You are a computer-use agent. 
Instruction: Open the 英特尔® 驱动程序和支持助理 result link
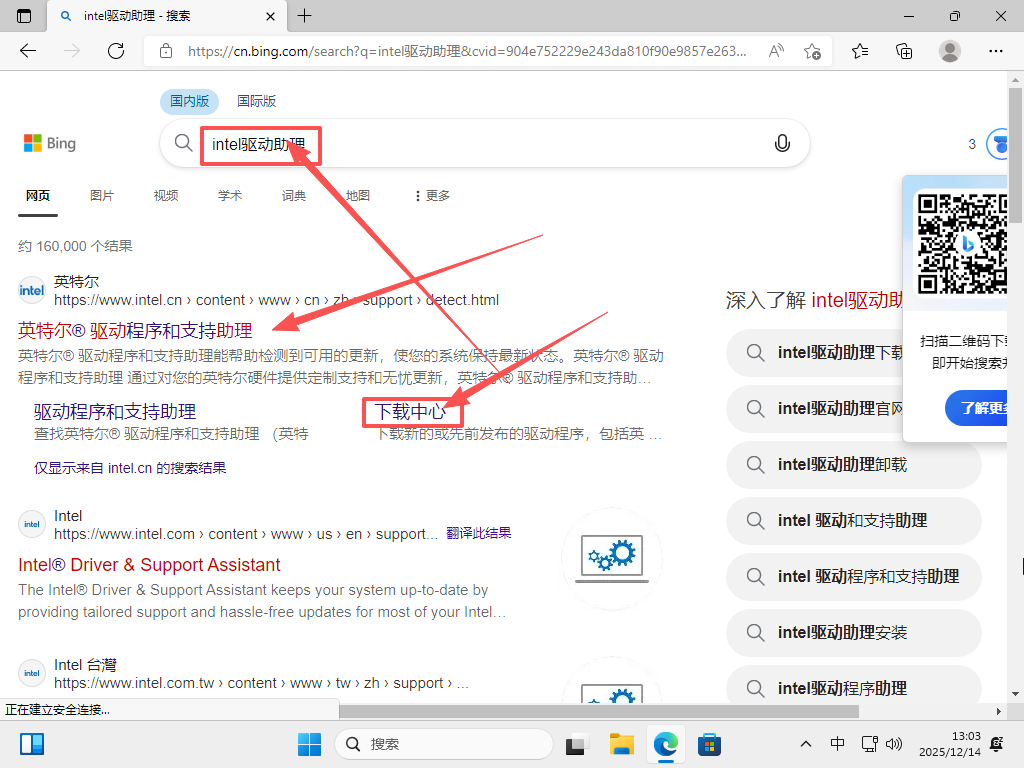[x=136, y=330]
